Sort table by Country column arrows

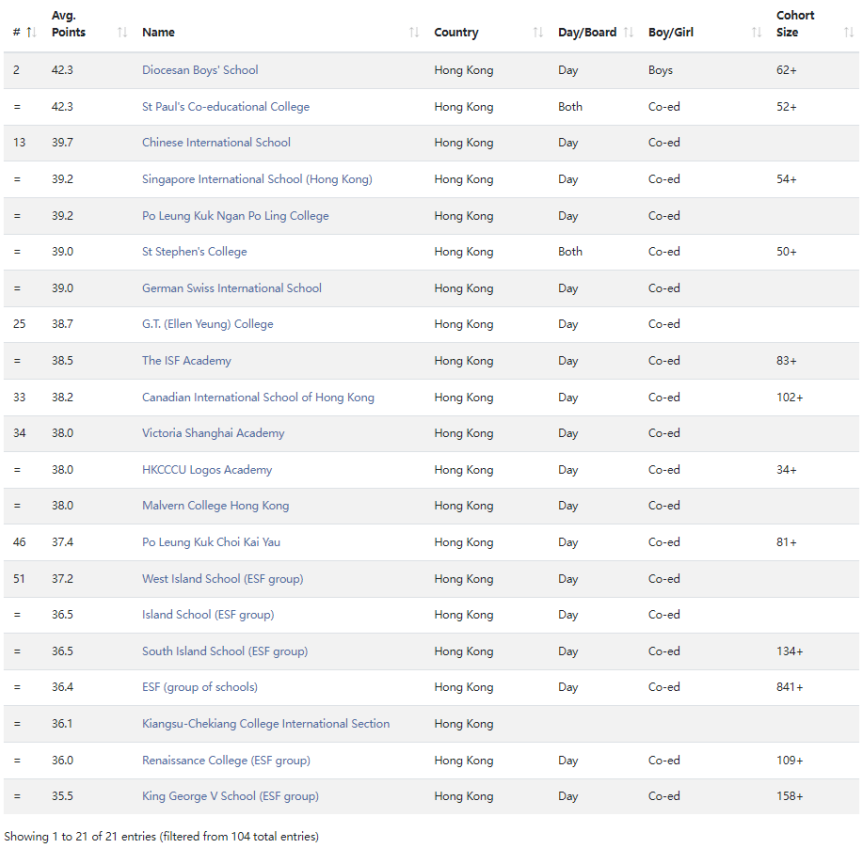coord(538,32)
